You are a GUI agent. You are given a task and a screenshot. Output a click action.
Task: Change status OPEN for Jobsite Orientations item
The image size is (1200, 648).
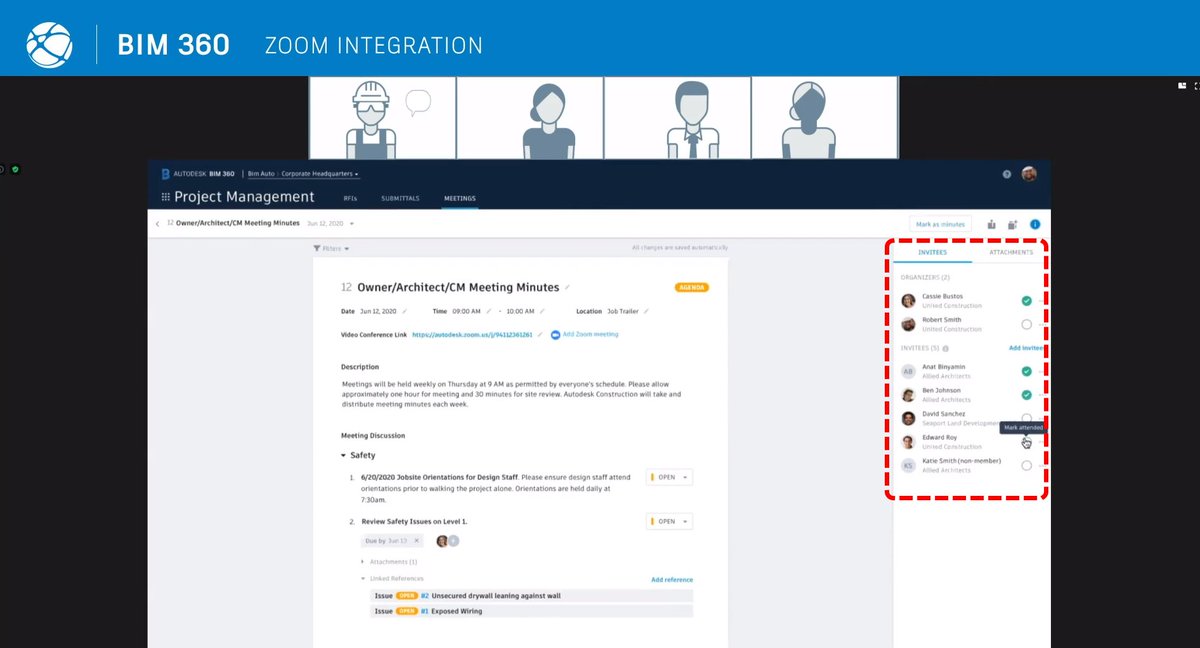tap(669, 477)
